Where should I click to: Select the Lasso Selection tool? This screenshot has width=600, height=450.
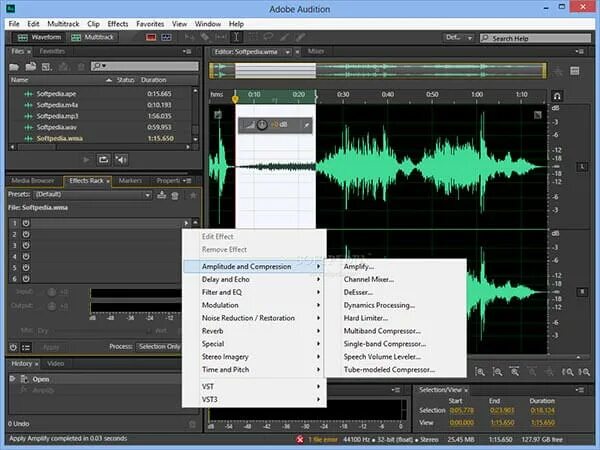[268, 37]
